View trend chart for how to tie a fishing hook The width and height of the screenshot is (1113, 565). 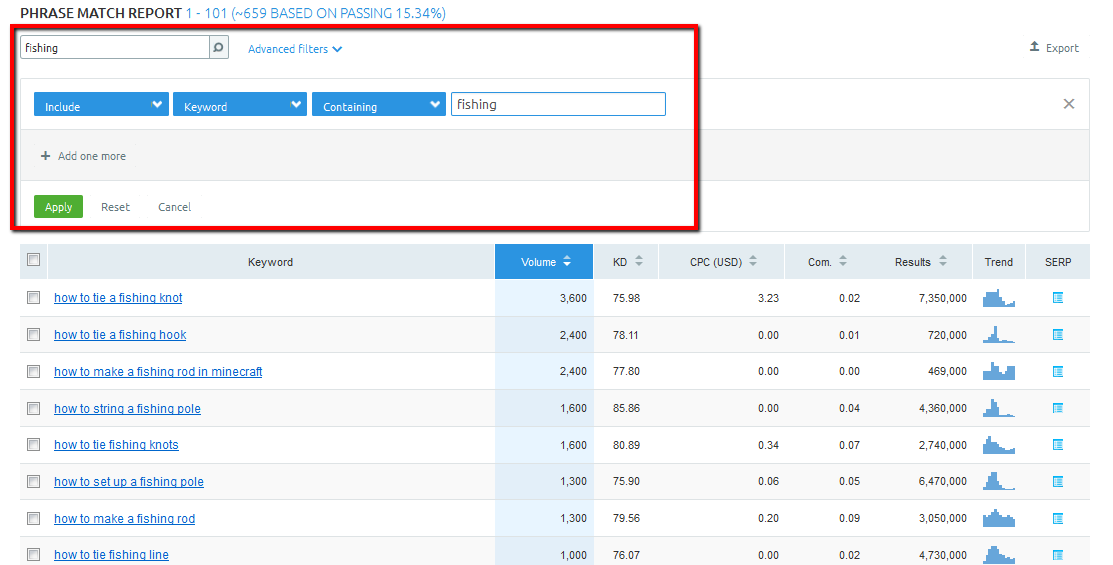coord(999,334)
